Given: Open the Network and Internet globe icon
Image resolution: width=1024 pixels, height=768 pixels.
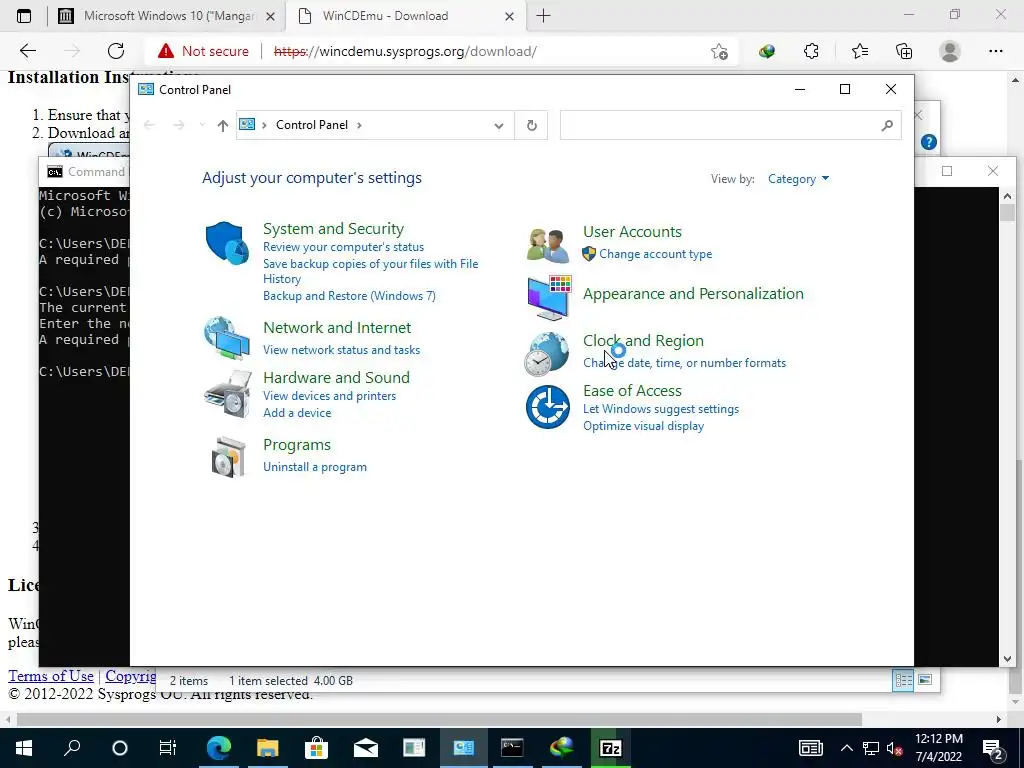Looking at the screenshot, I should click(227, 338).
